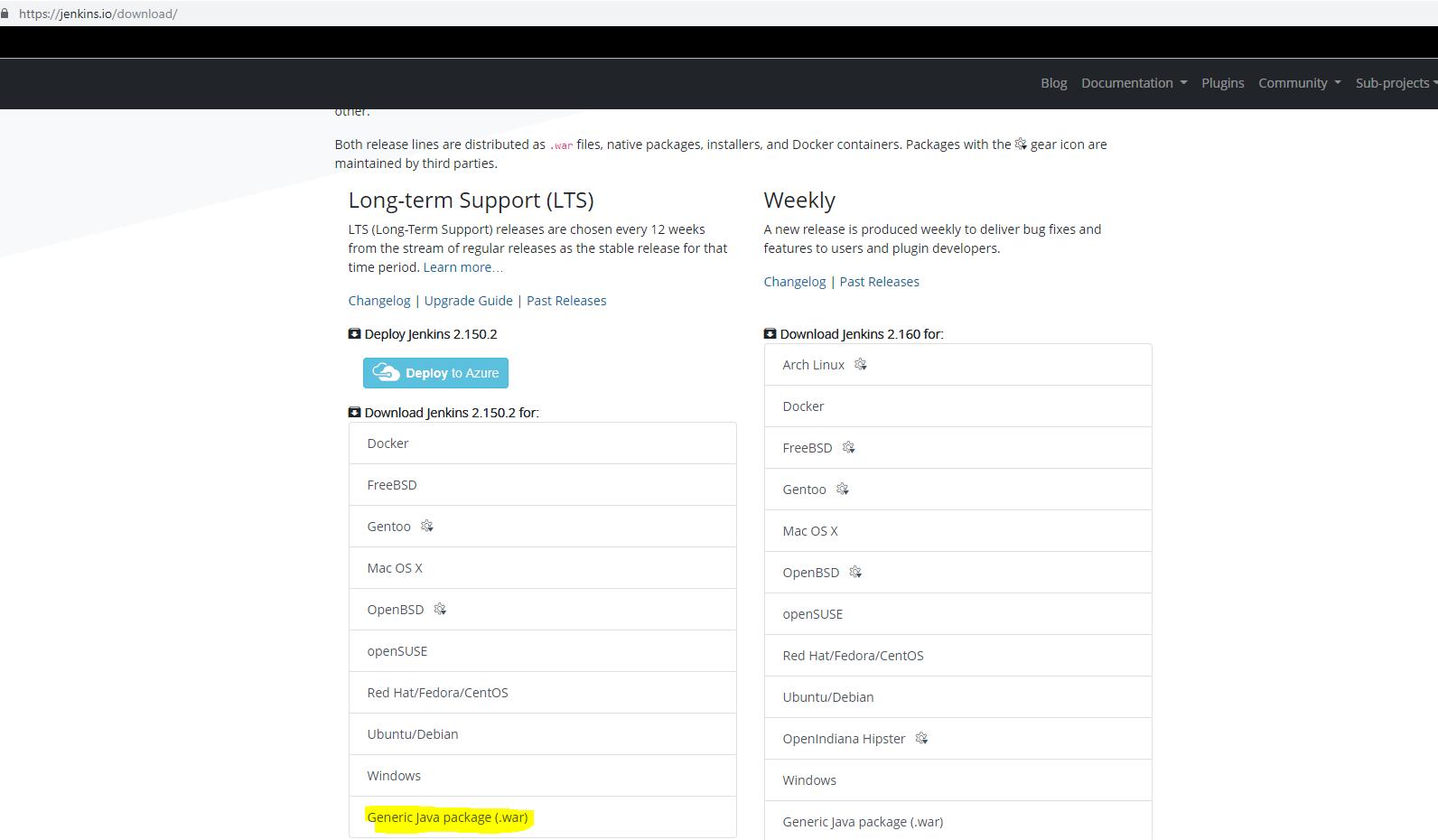Click the gear icon next to Arch Linux
The width and height of the screenshot is (1438, 840).
pos(860,364)
